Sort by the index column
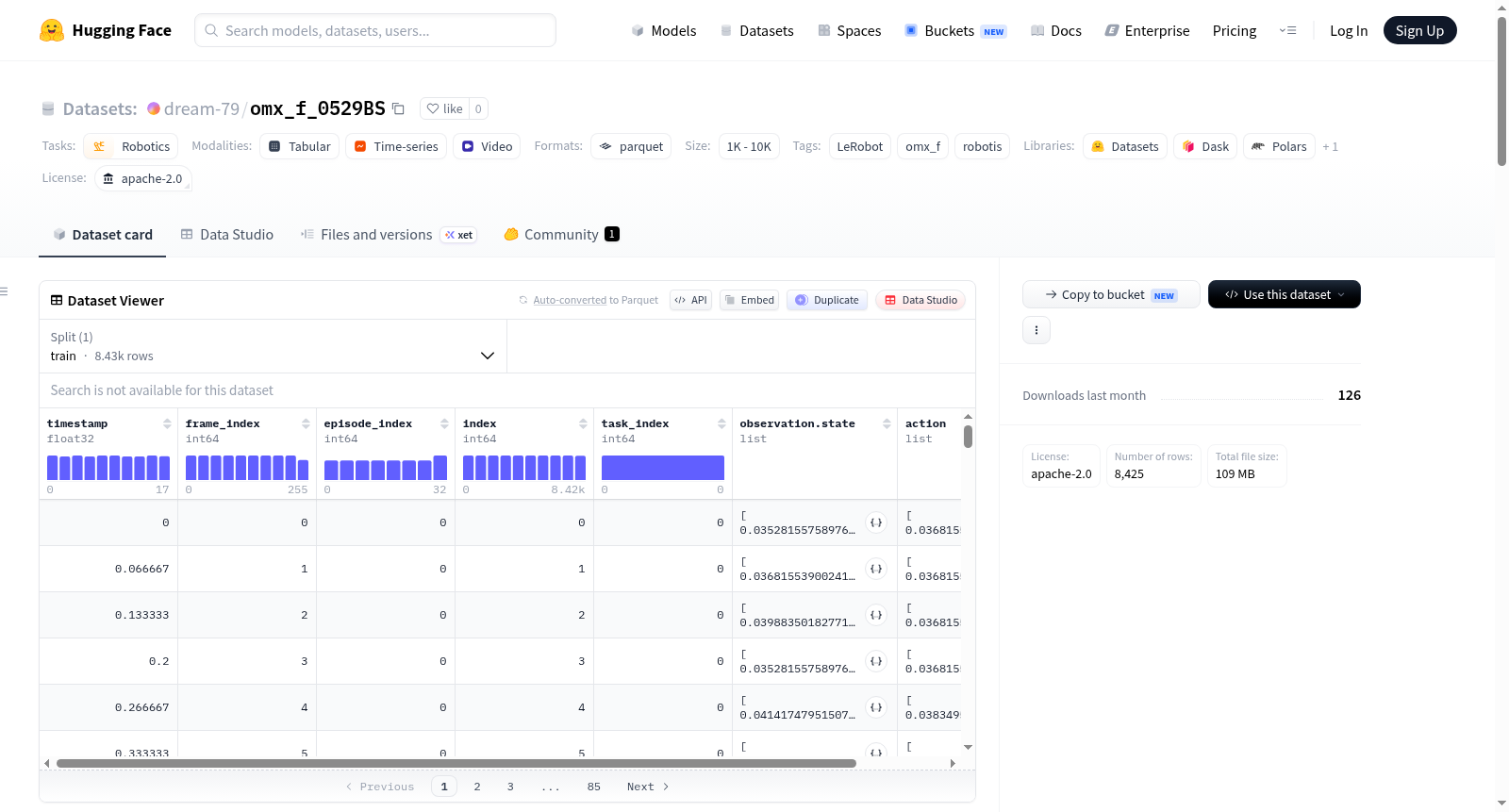1509x812 pixels. pyautogui.click(x=583, y=424)
